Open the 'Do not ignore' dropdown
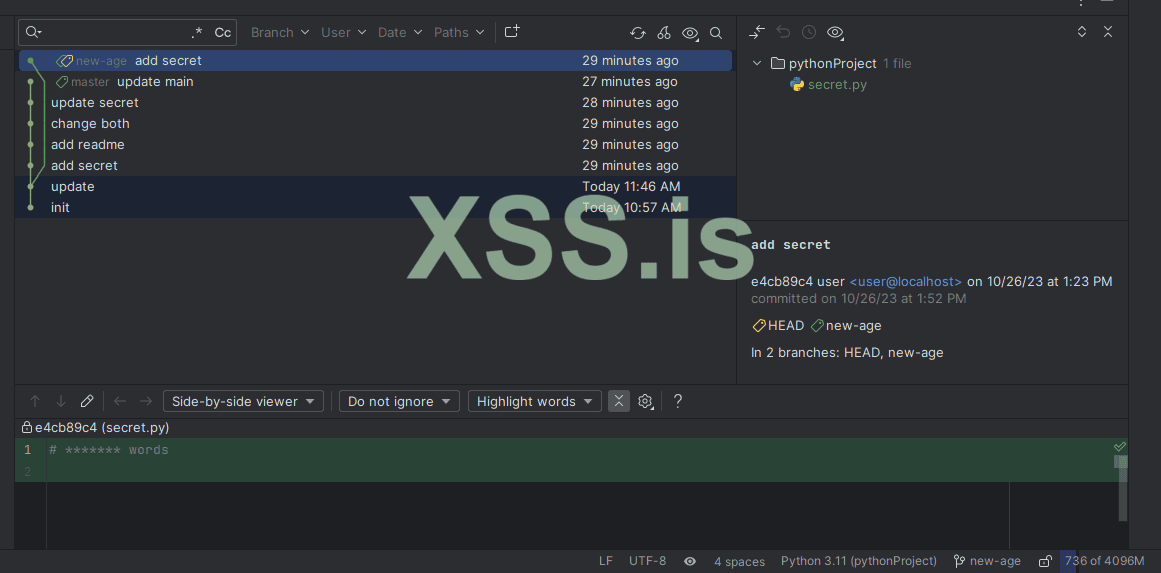Viewport: 1161px width, 573px height. (399, 401)
